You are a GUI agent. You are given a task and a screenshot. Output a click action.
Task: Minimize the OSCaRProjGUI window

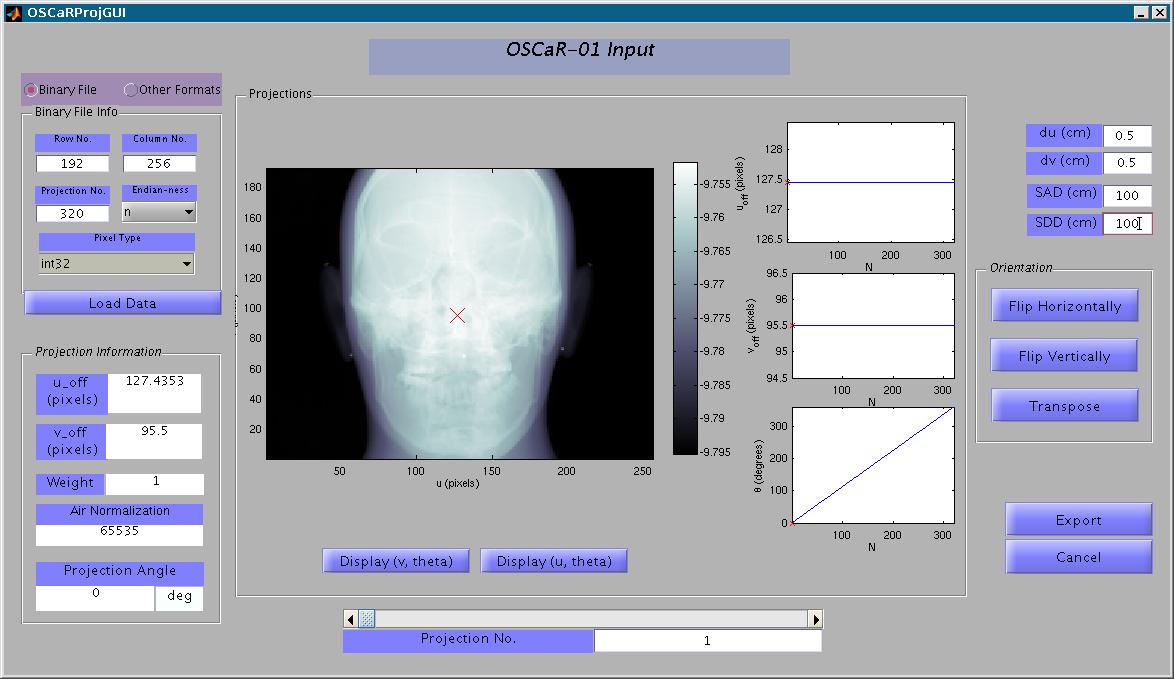pyautogui.click(x=1140, y=13)
